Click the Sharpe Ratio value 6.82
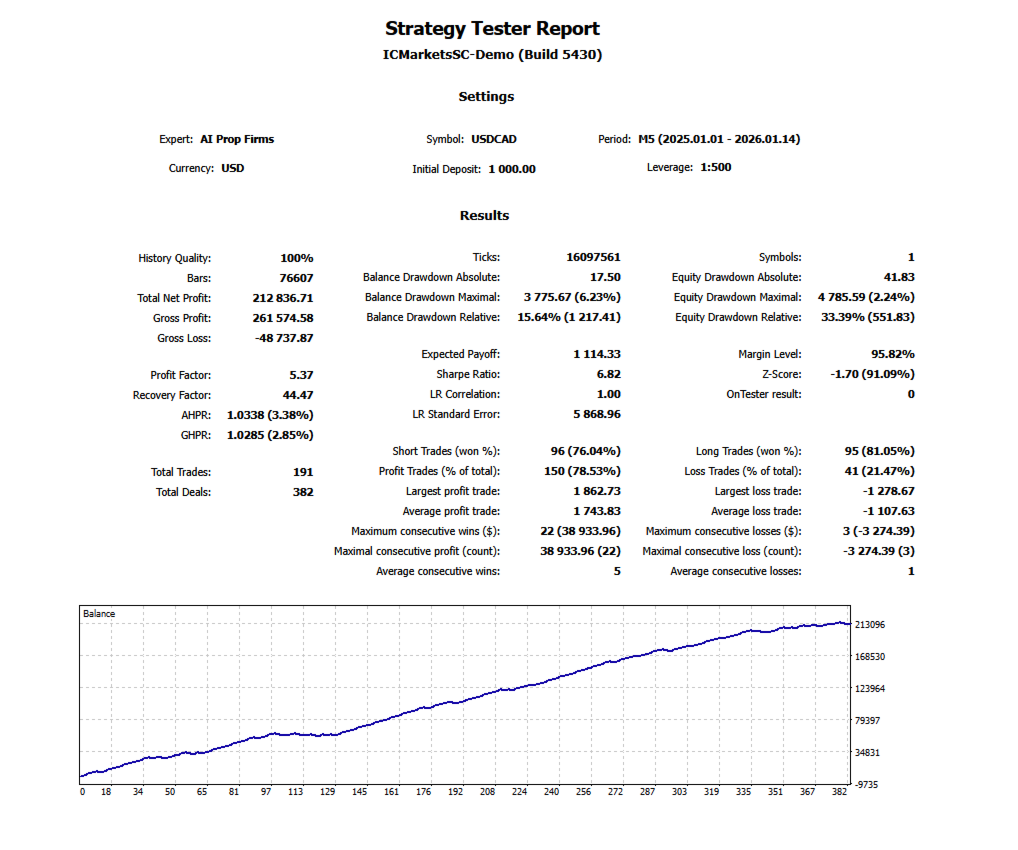This screenshot has height=850, width=1018. 608,373
